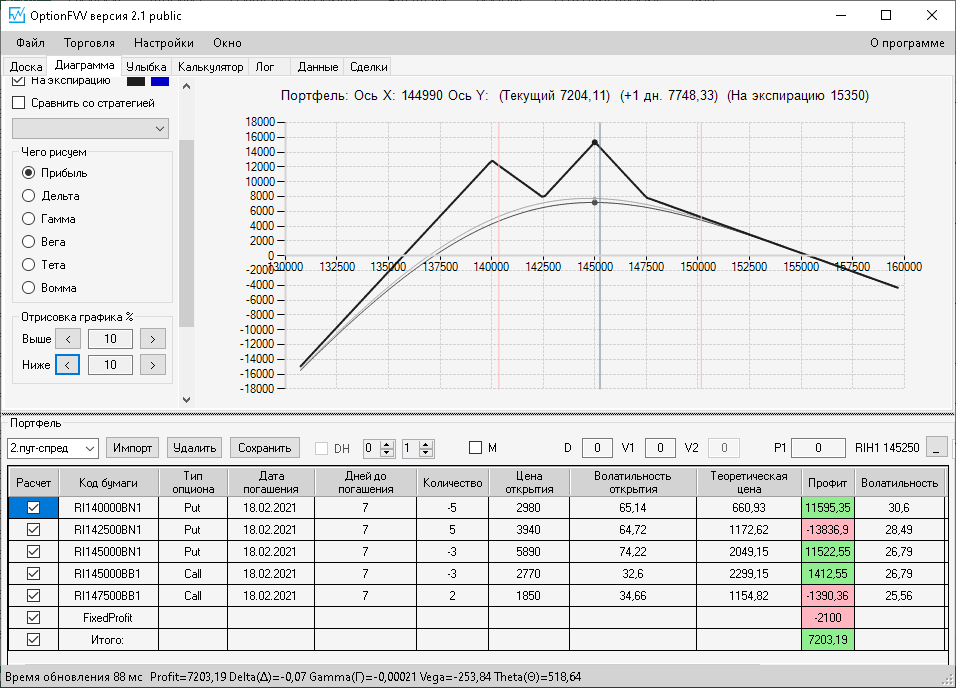Click the left arrow next to Выше

tap(68, 339)
